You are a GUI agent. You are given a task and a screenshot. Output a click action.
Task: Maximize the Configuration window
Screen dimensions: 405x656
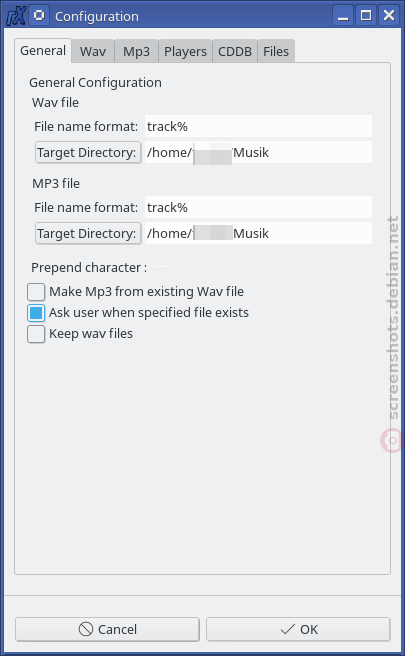click(x=366, y=16)
